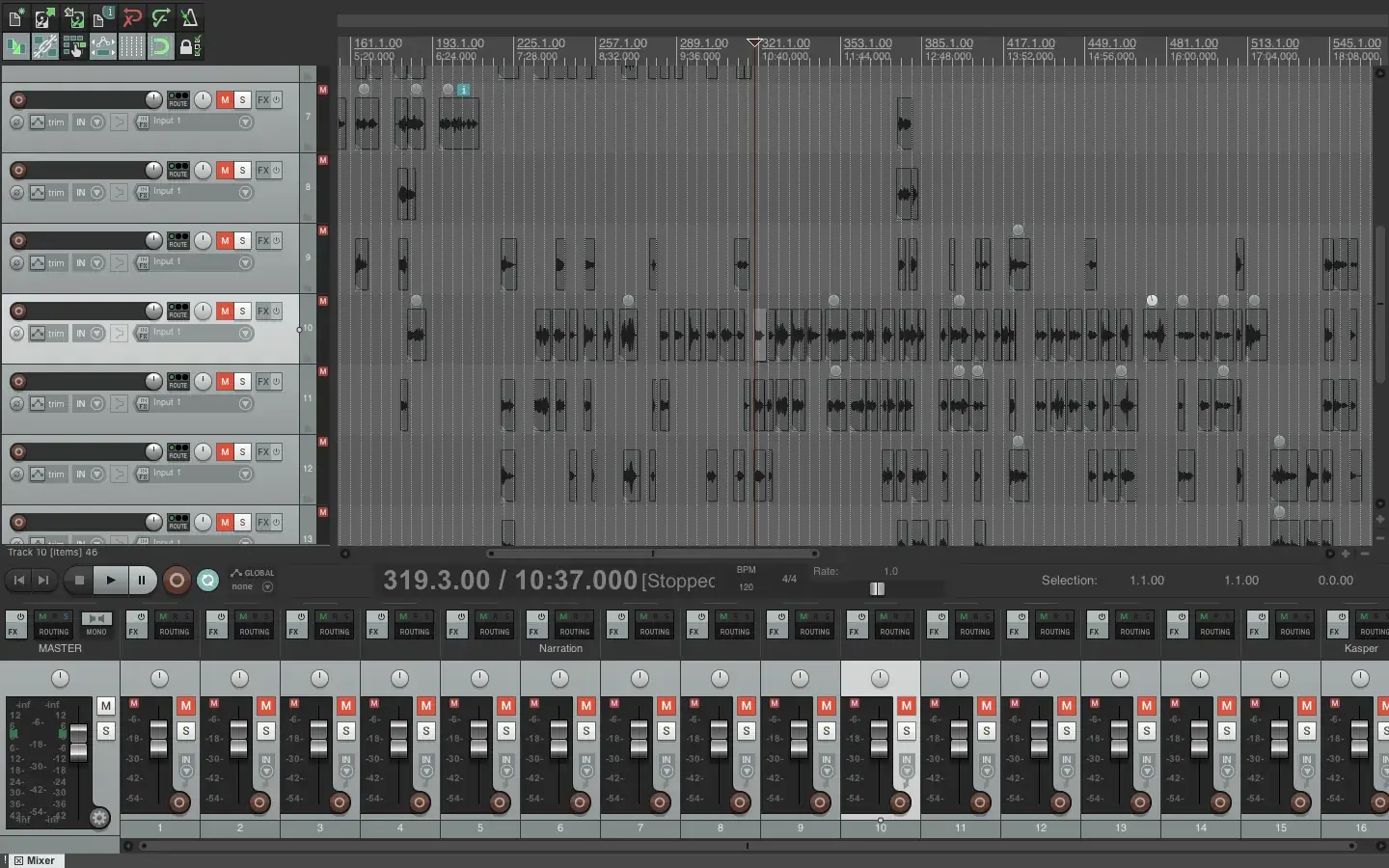Screen dimensions: 1389x868
Task: Click the transport Pause button
Action: coord(142,580)
